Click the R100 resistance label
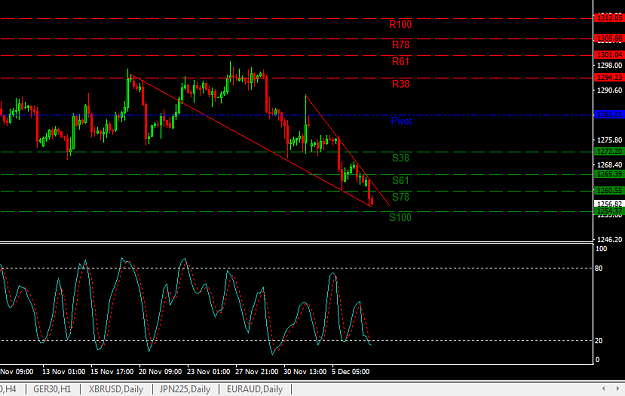Viewport: 625px width, 396px height. click(x=400, y=25)
